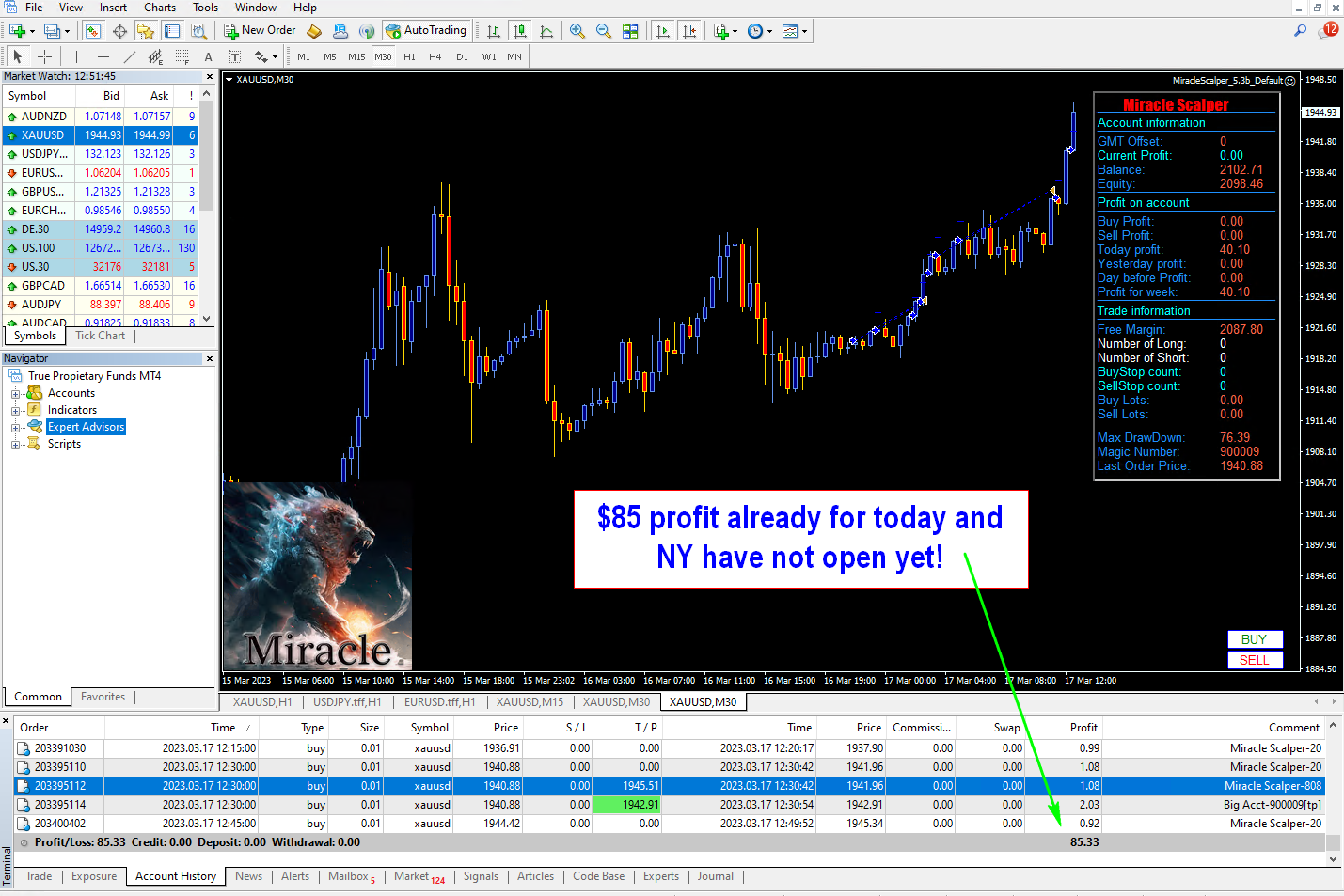Open the Charts menu
This screenshot has width=1344, height=896.
click(160, 8)
